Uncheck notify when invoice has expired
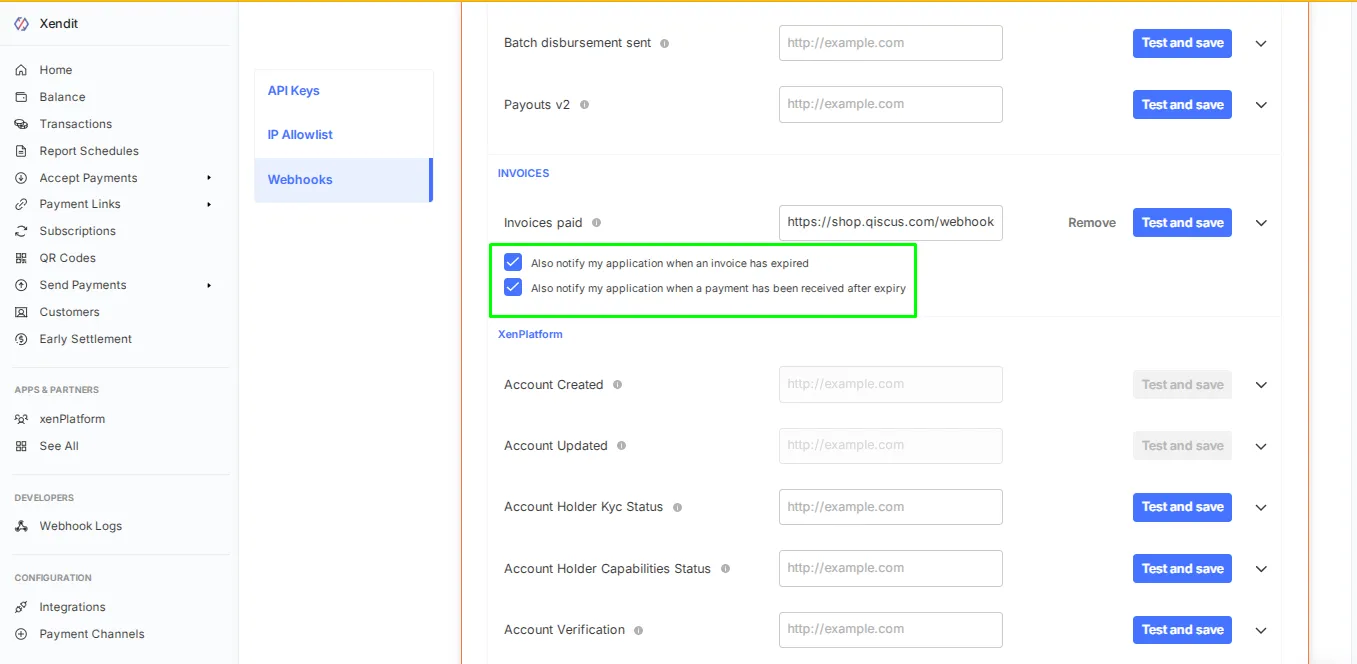The width and height of the screenshot is (1357, 664). pyautogui.click(x=513, y=263)
